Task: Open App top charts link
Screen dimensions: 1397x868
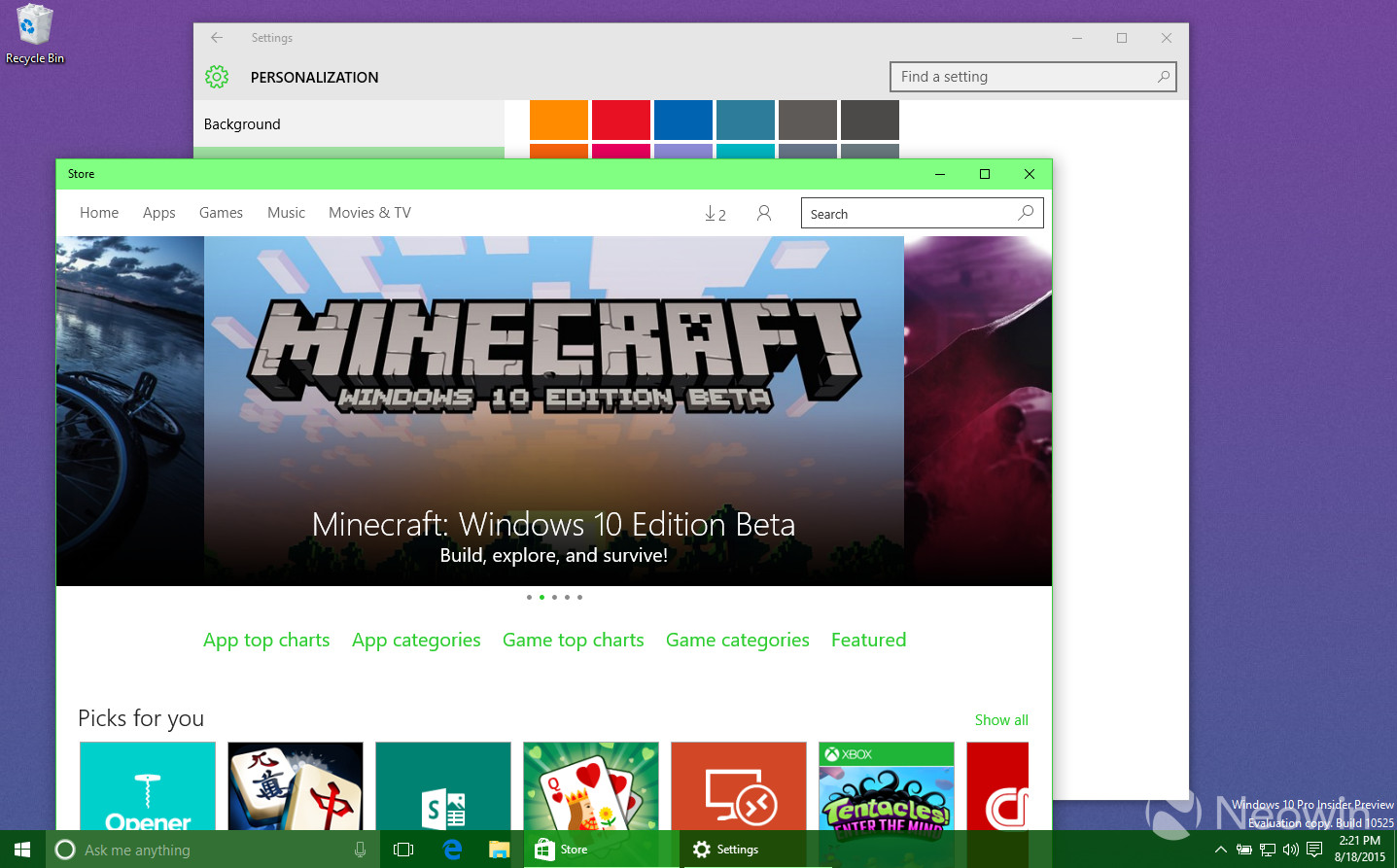Action: click(266, 641)
